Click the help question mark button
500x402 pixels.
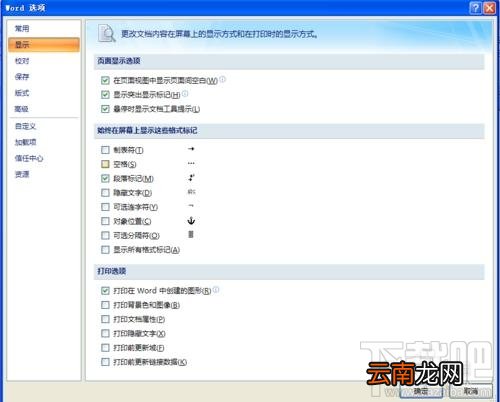(x=475, y=8)
